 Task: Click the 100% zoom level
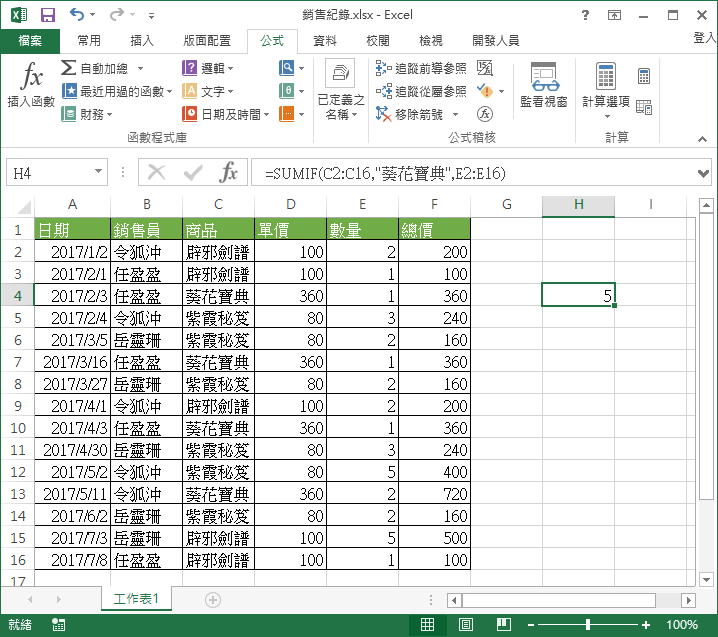pyautogui.click(x=681, y=625)
